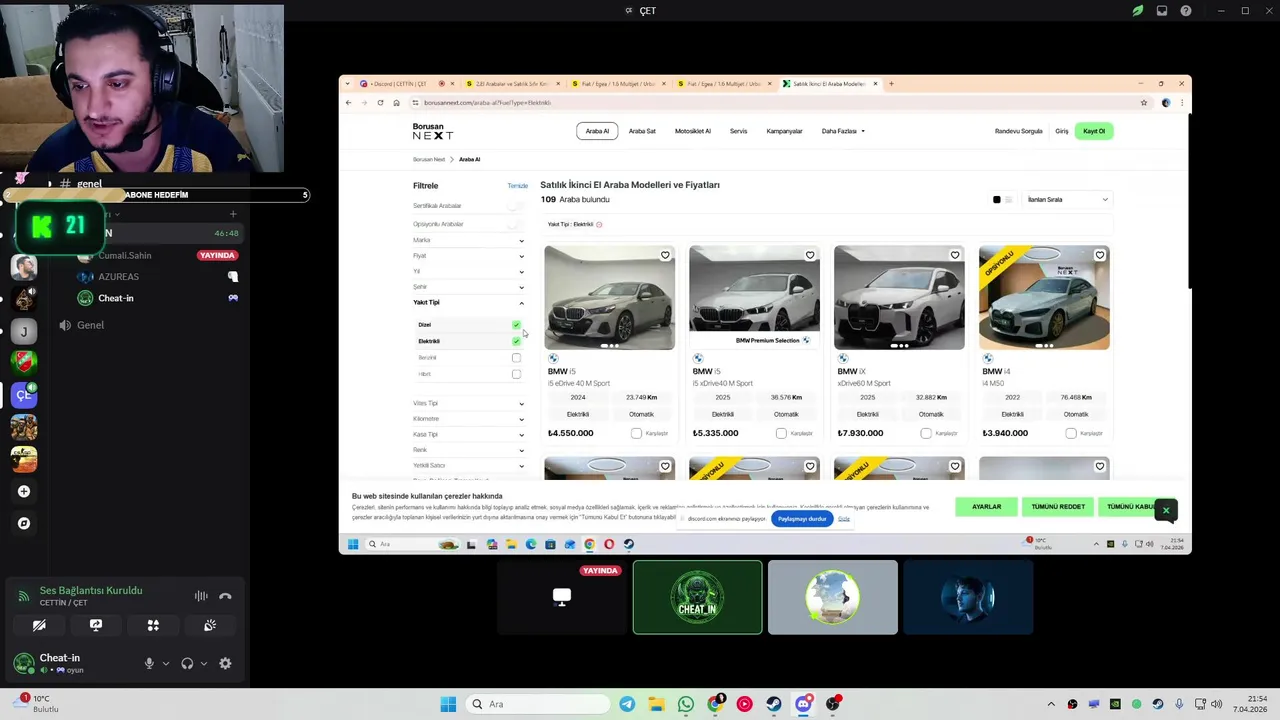Collapse the Yakıt Tipi filter
The height and width of the screenshot is (720, 1280).
click(469, 302)
